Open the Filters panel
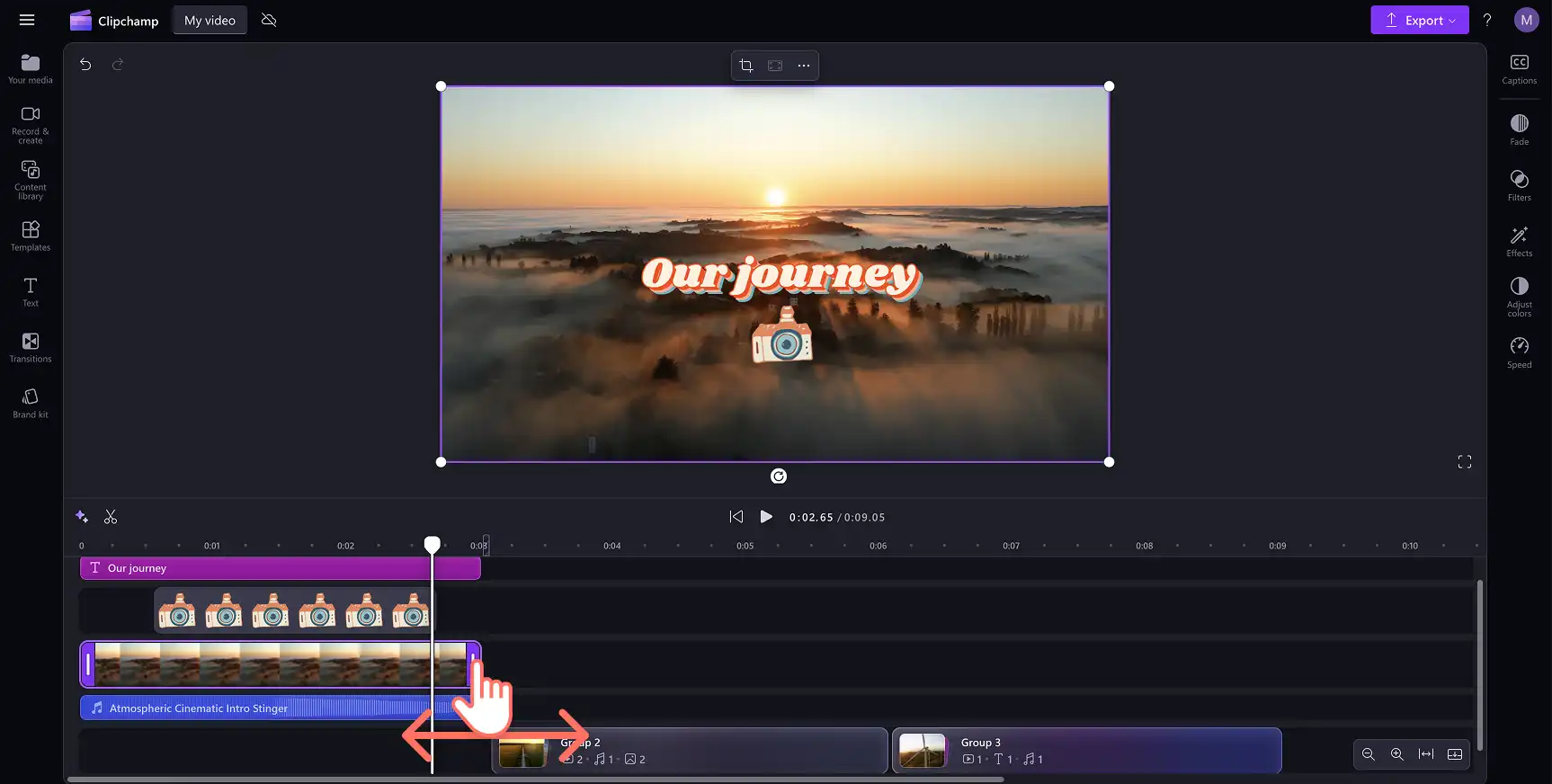The height and width of the screenshot is (784, 1552). tap(1520, 185)
